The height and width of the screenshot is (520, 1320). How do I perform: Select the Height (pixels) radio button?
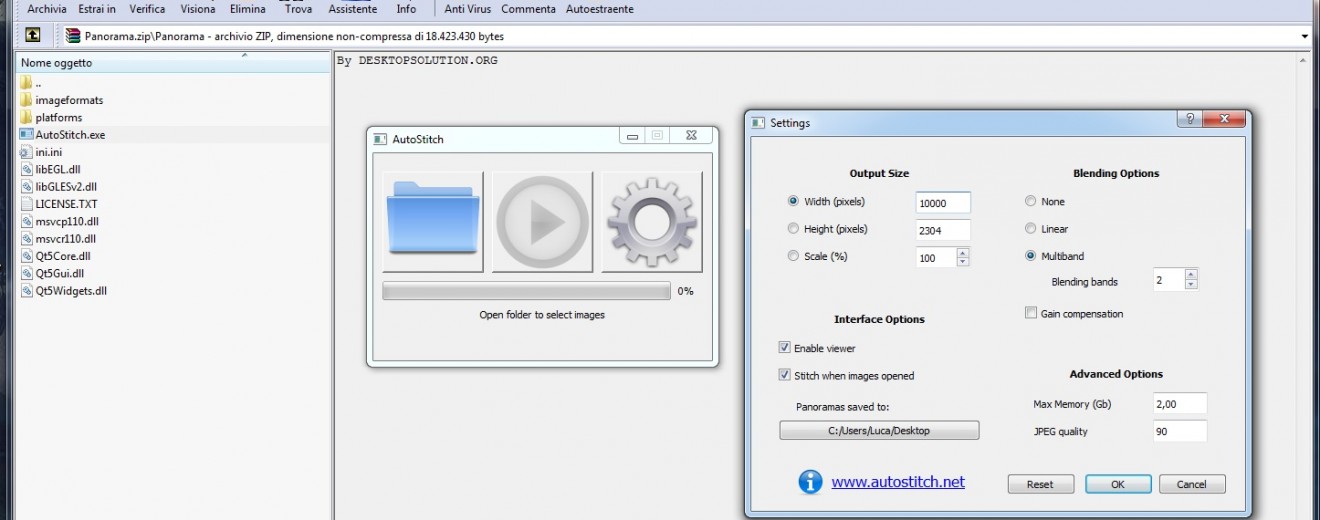[793, 229]
